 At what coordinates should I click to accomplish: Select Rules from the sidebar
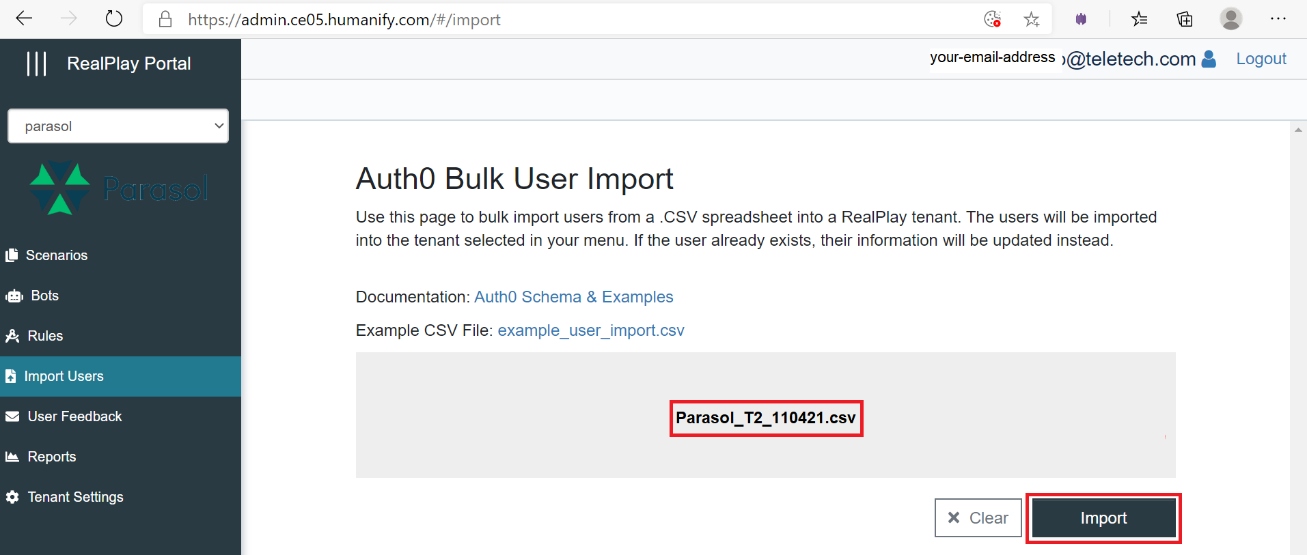[45, 336]
